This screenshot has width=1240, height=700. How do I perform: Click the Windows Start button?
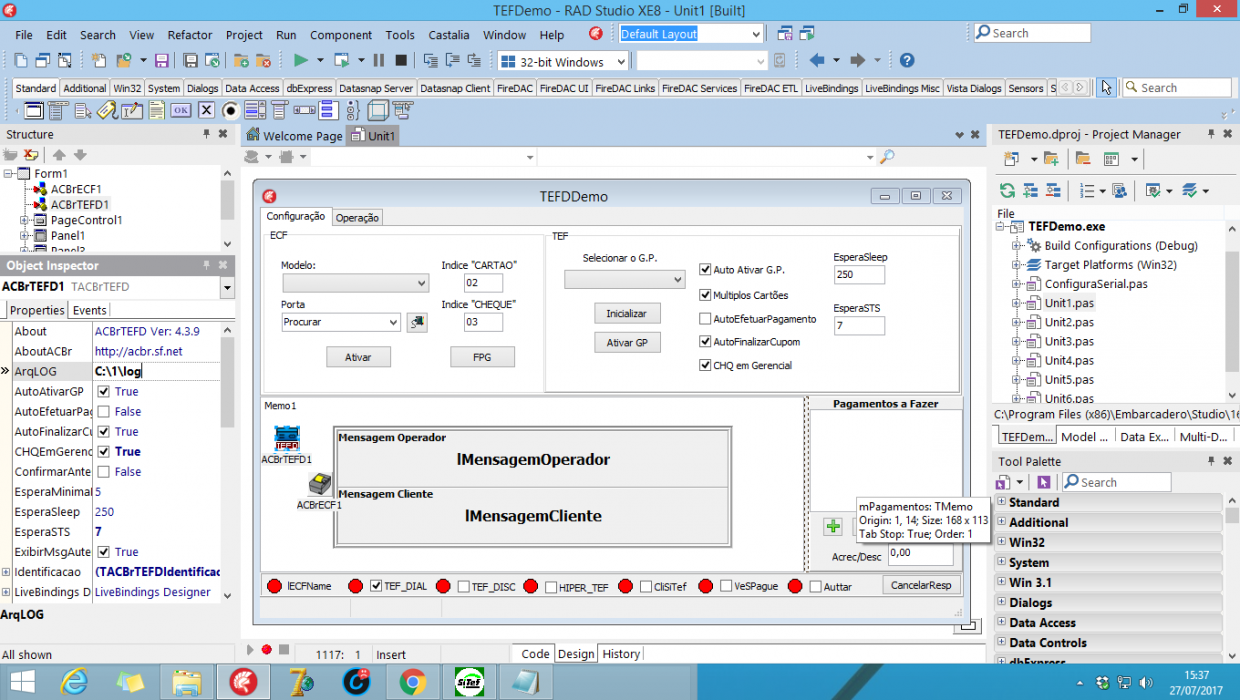point(23,683)
